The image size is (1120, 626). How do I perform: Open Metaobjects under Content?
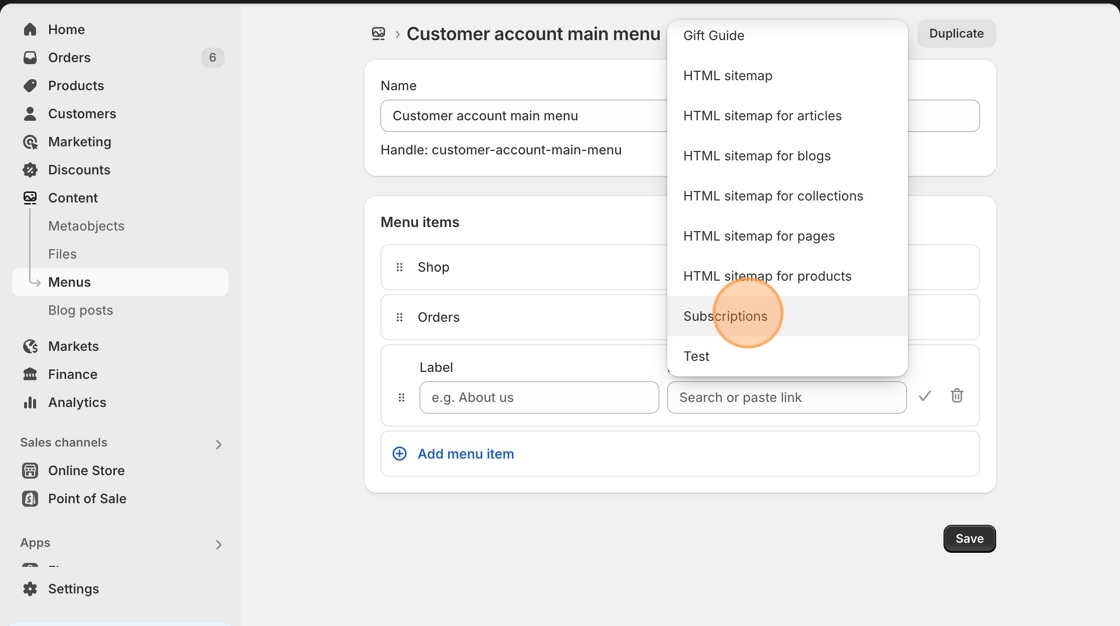tap(86, 226)
